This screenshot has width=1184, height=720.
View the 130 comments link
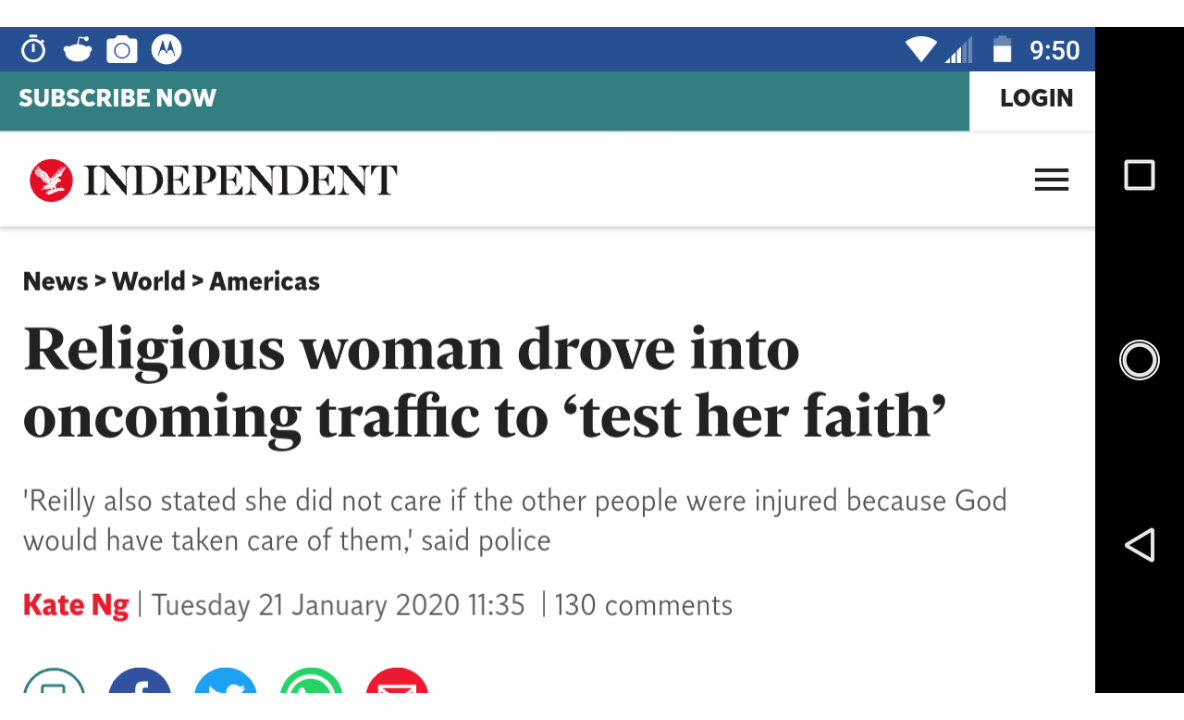click(643, 606)
